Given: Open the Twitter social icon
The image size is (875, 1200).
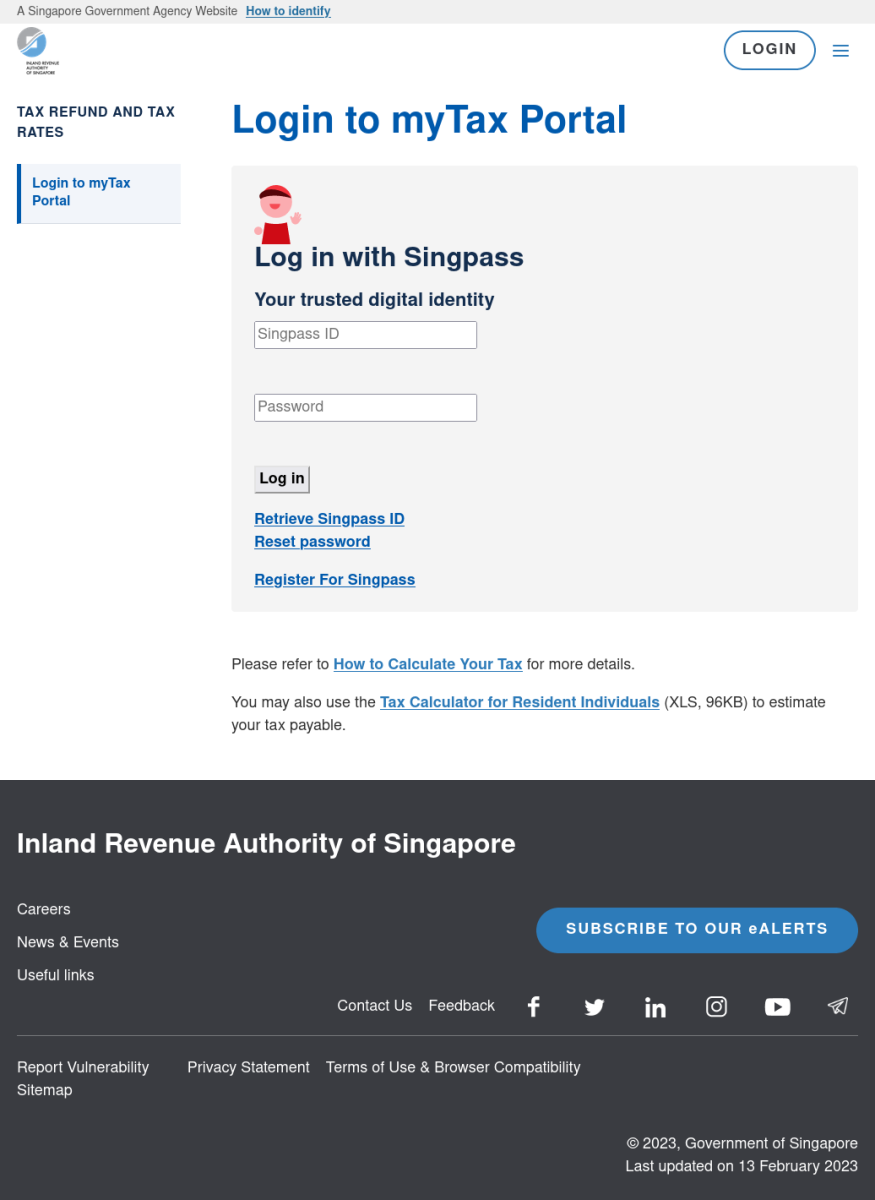Looking at the screenshot, I should coord(594,1007).
